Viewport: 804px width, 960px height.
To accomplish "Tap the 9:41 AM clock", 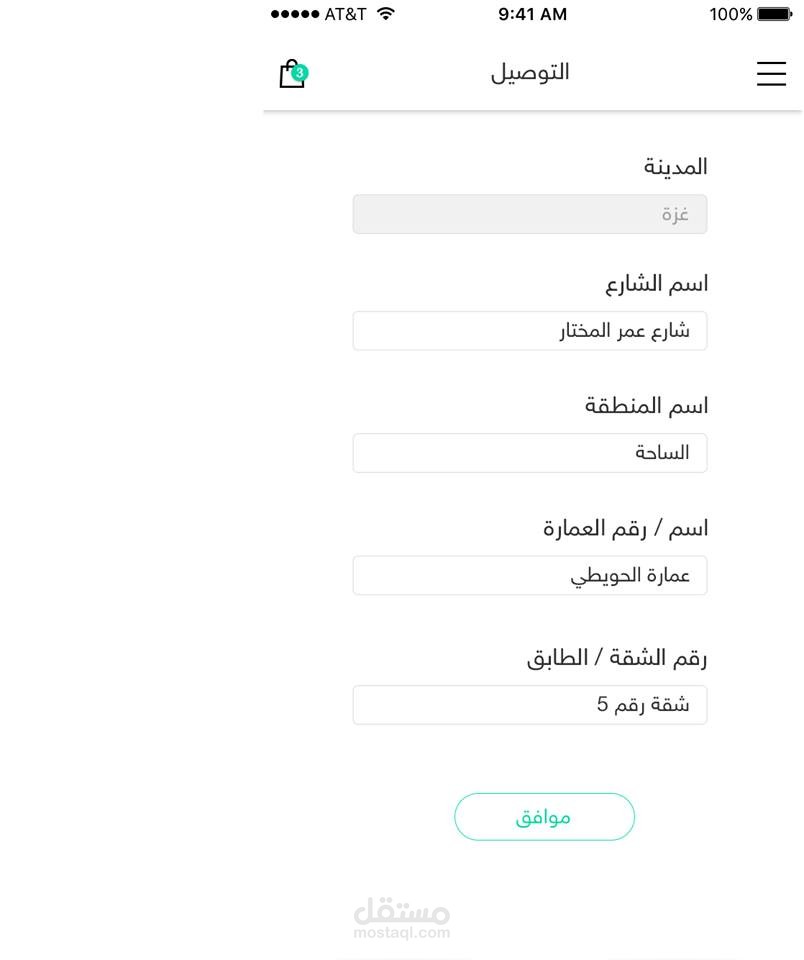I will tap(532, 14).
